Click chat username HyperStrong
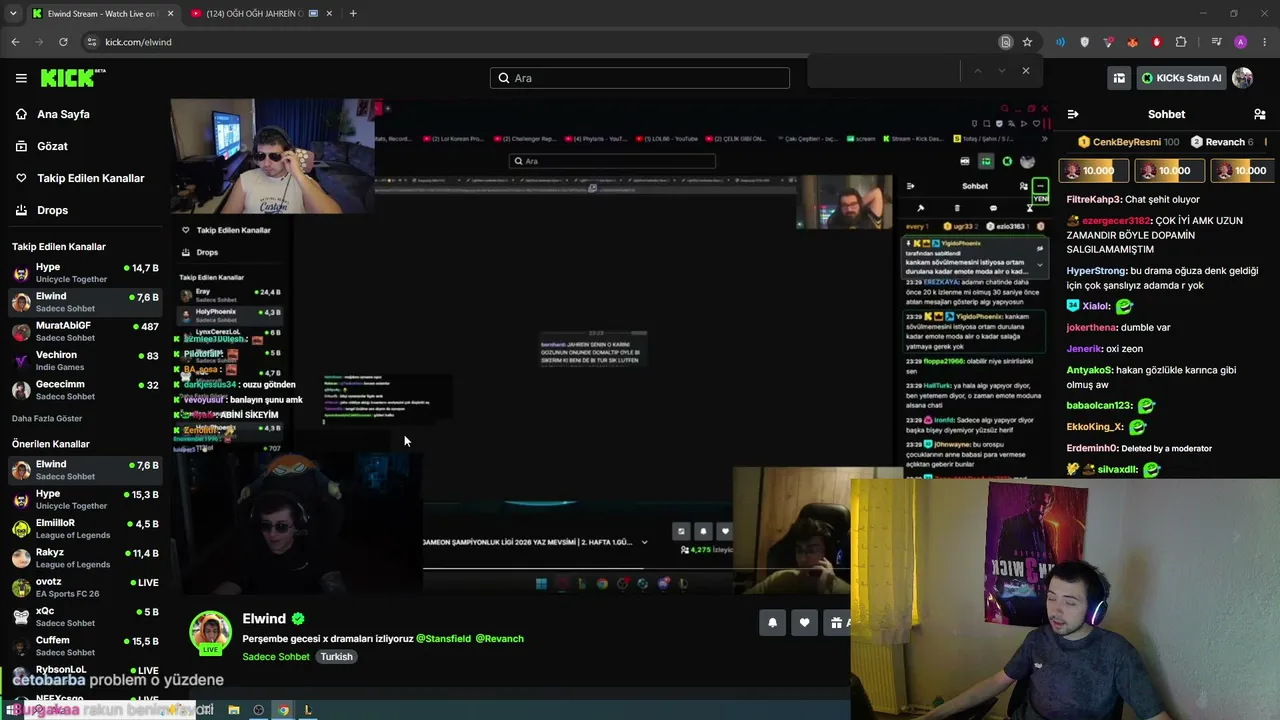This screenshot has width=1280, height=720. click(x=1097, y=271)
